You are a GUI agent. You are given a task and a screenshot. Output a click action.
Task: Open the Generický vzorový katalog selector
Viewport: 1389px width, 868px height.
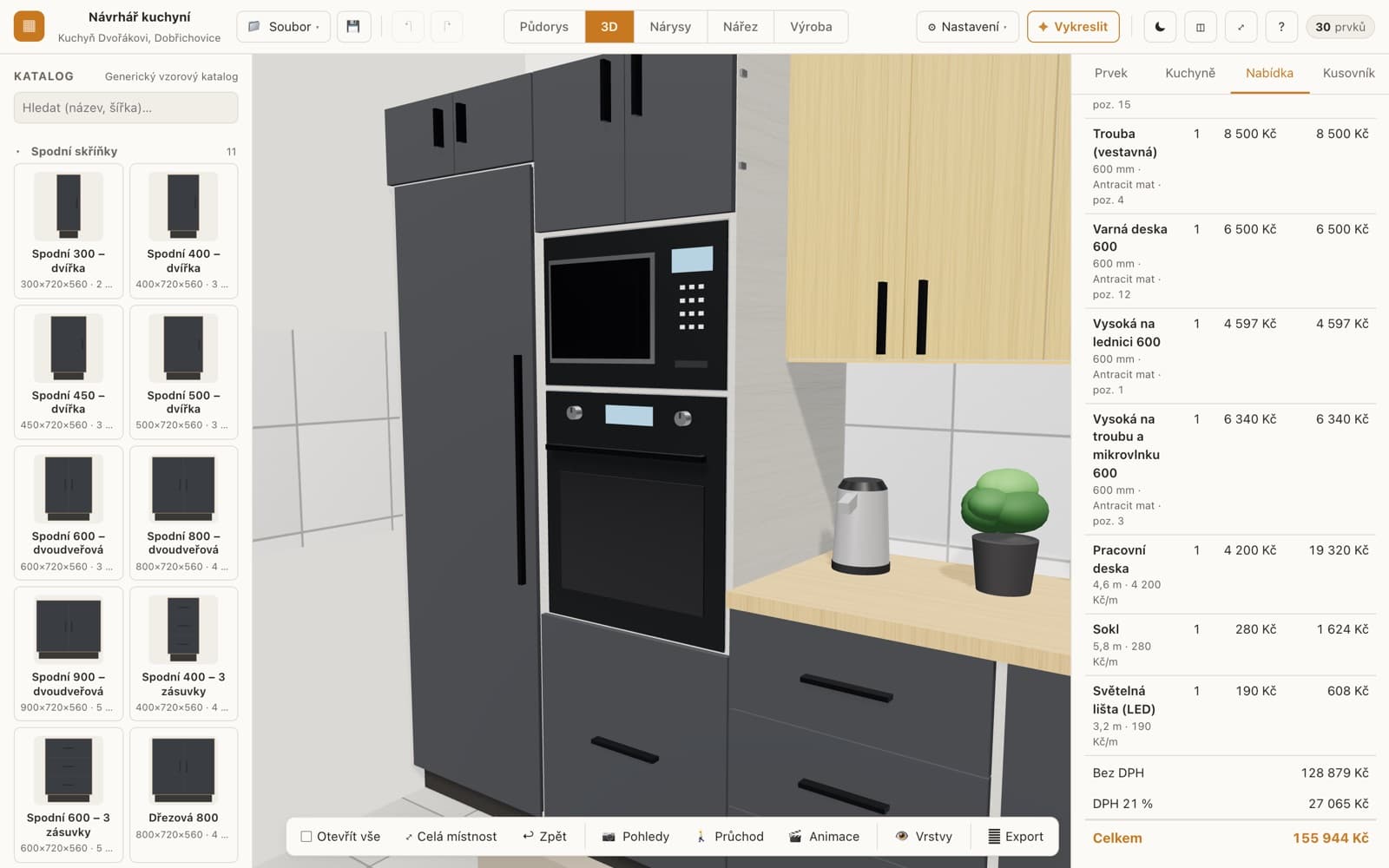pyautogui.click(x=171, y=76)
